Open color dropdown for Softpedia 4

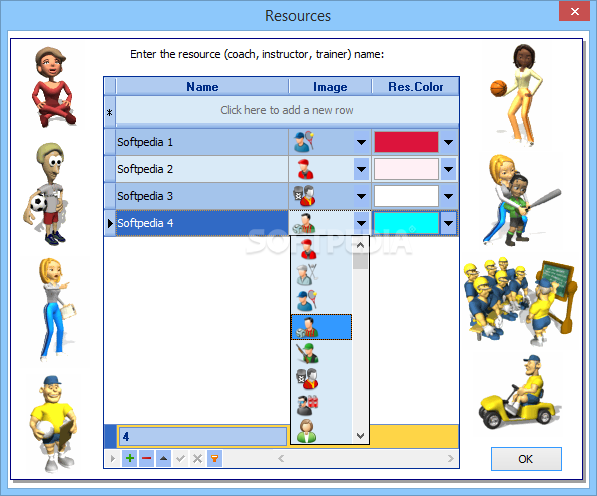[x=449, y=223]
